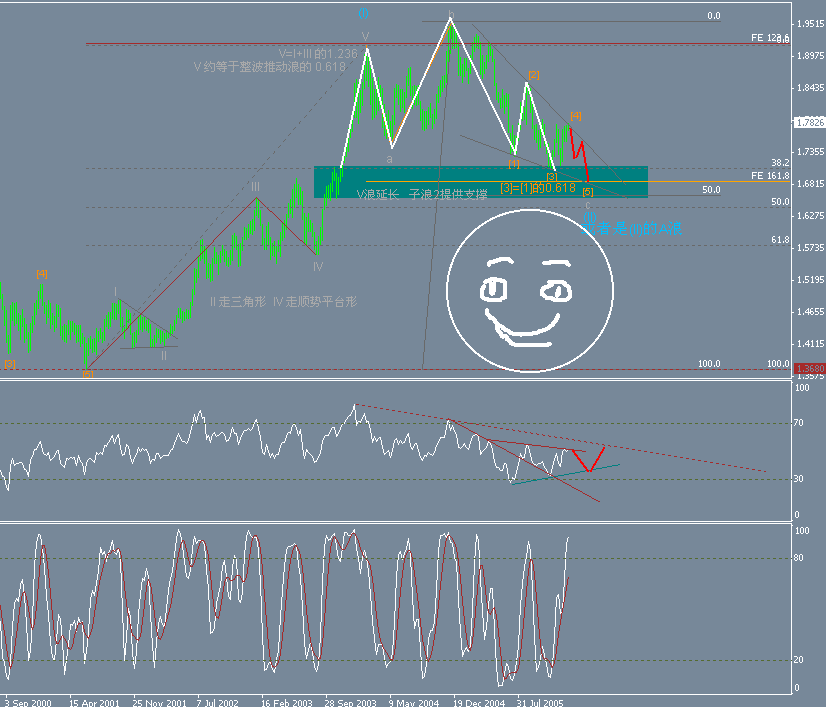Click the 0.0 retracement level label
The height and width of the screenshot is (707, 826).
(x=712, y=15)
